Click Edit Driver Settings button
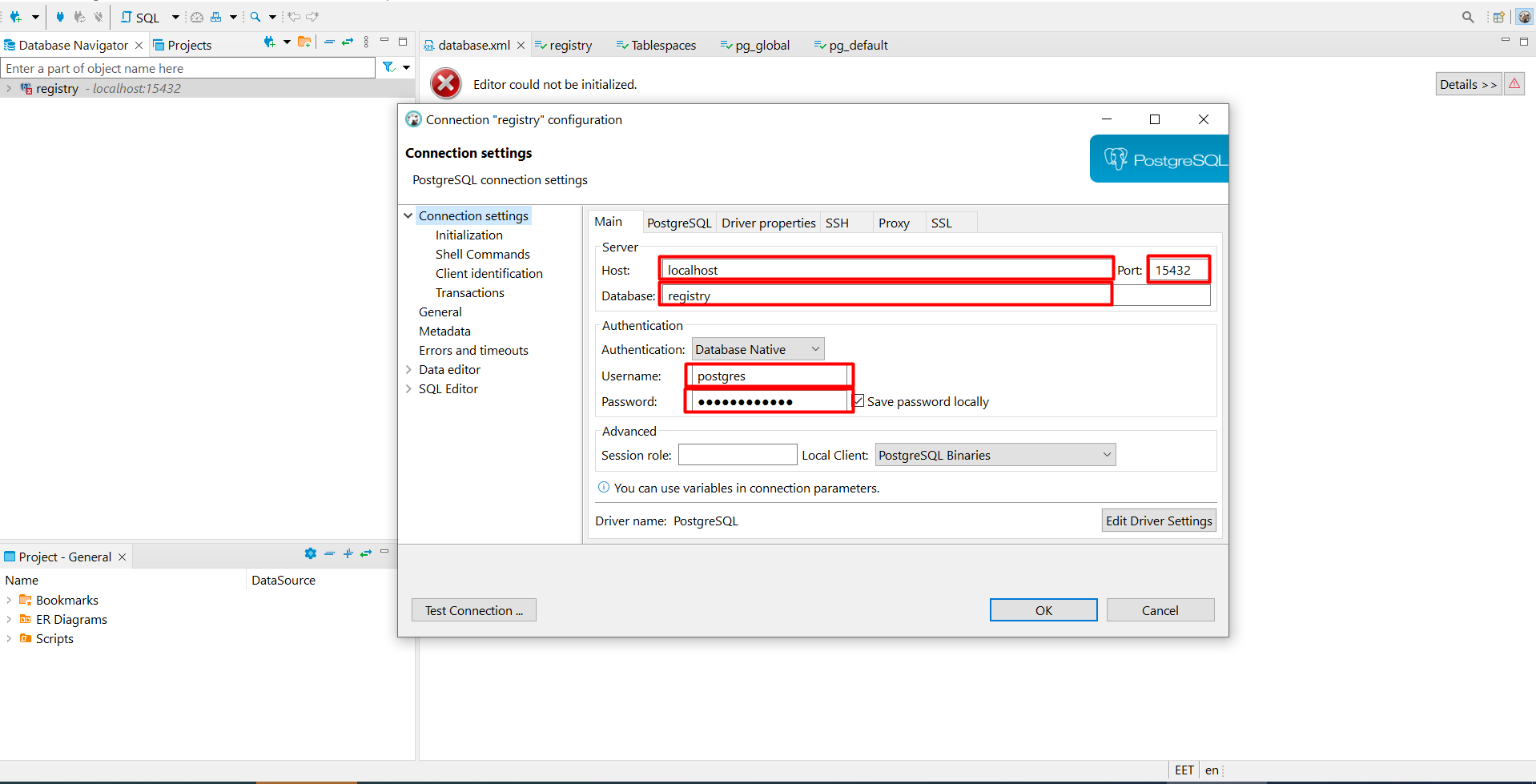This screenshot has width=1536, height=784. click(1159, 521)
